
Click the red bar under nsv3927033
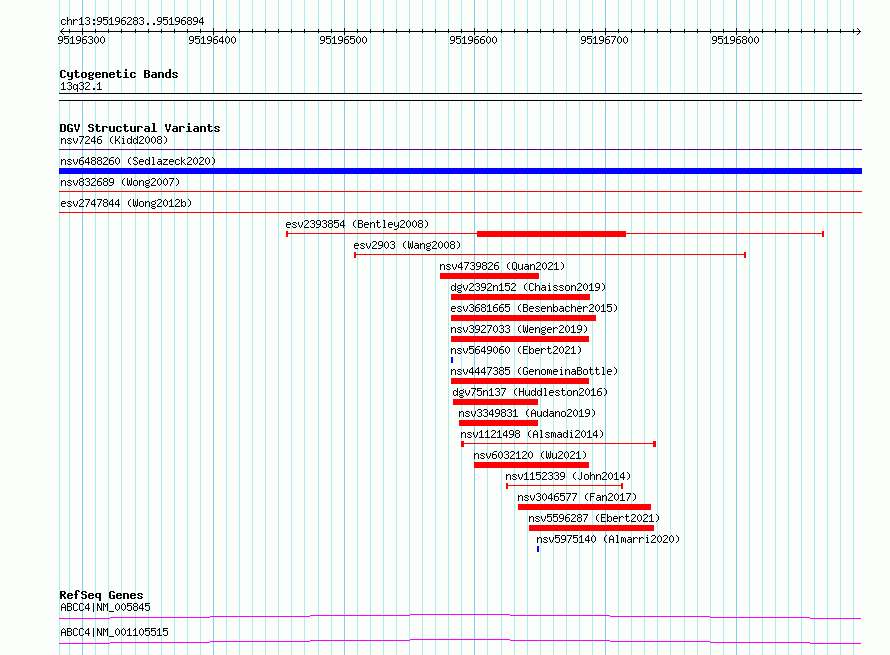[x=520, y=339]
